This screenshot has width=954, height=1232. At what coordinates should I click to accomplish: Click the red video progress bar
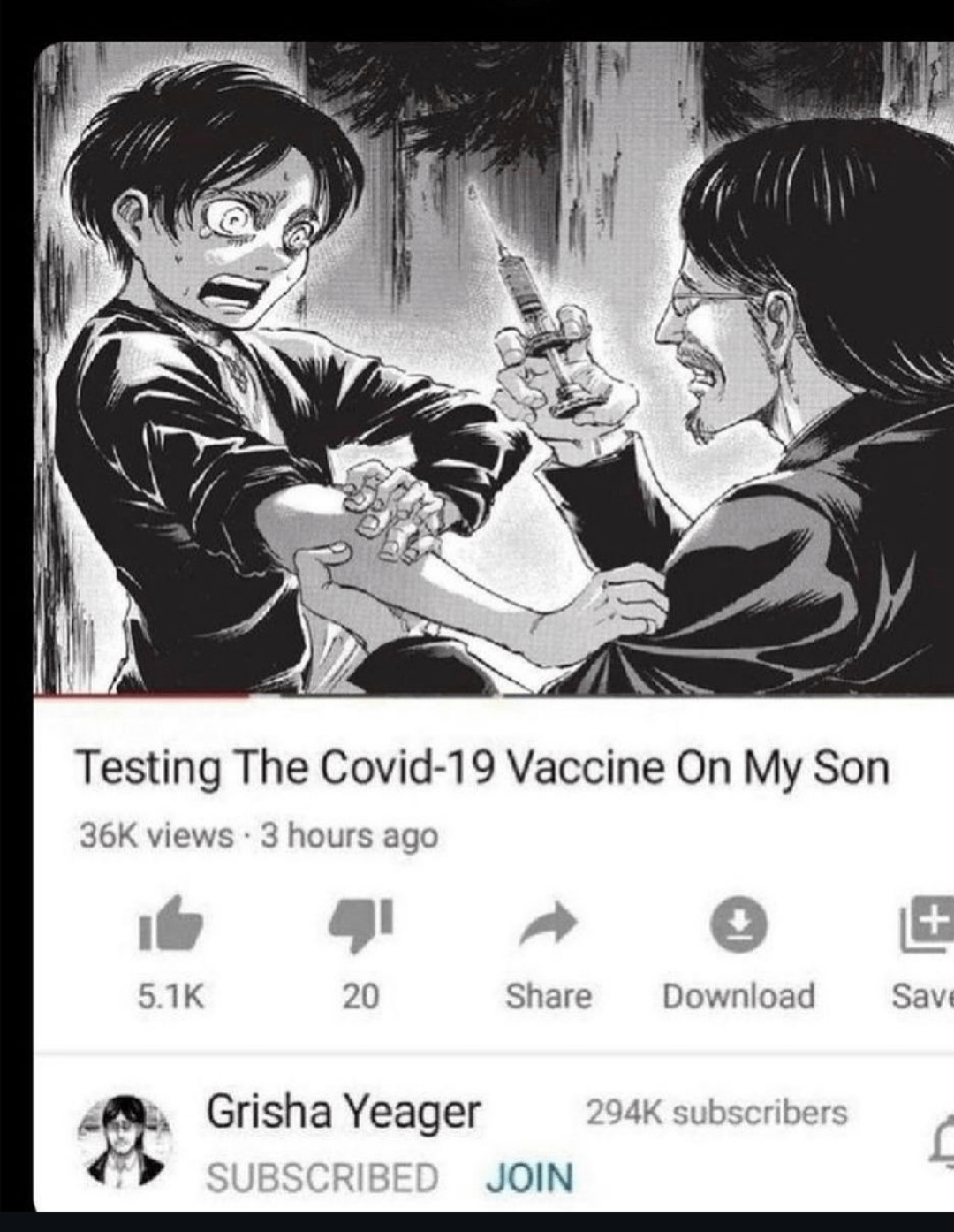pos(141,696)
